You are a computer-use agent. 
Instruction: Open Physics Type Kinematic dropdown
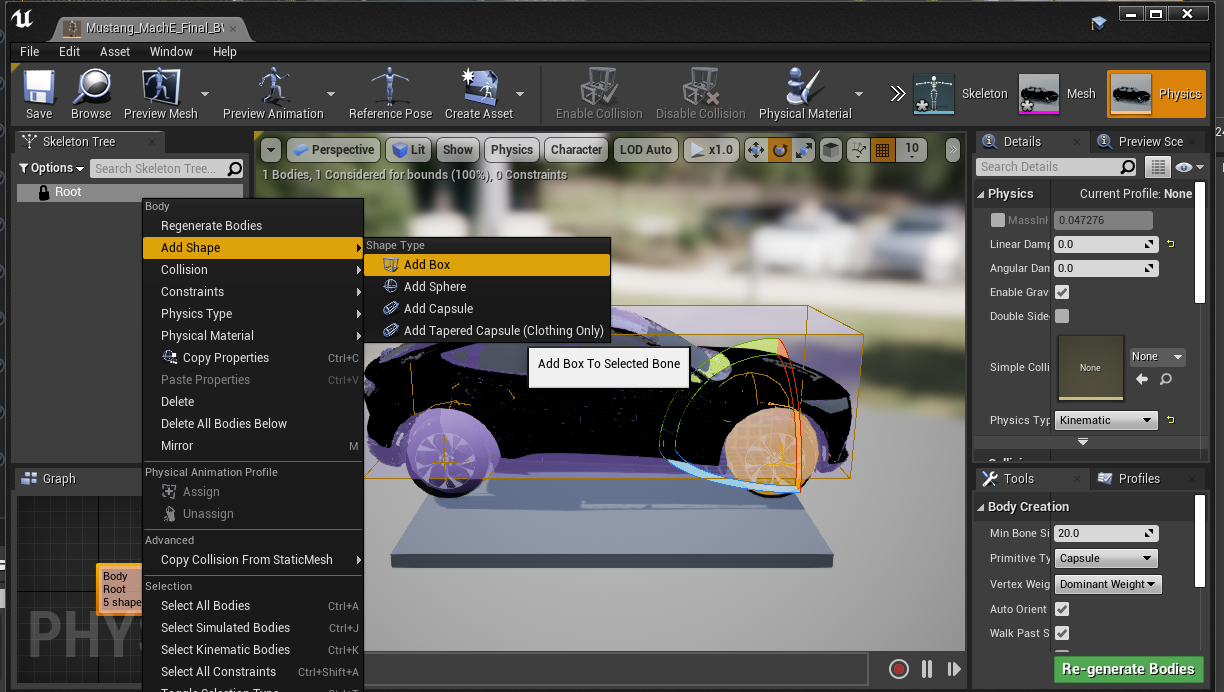1106,420
